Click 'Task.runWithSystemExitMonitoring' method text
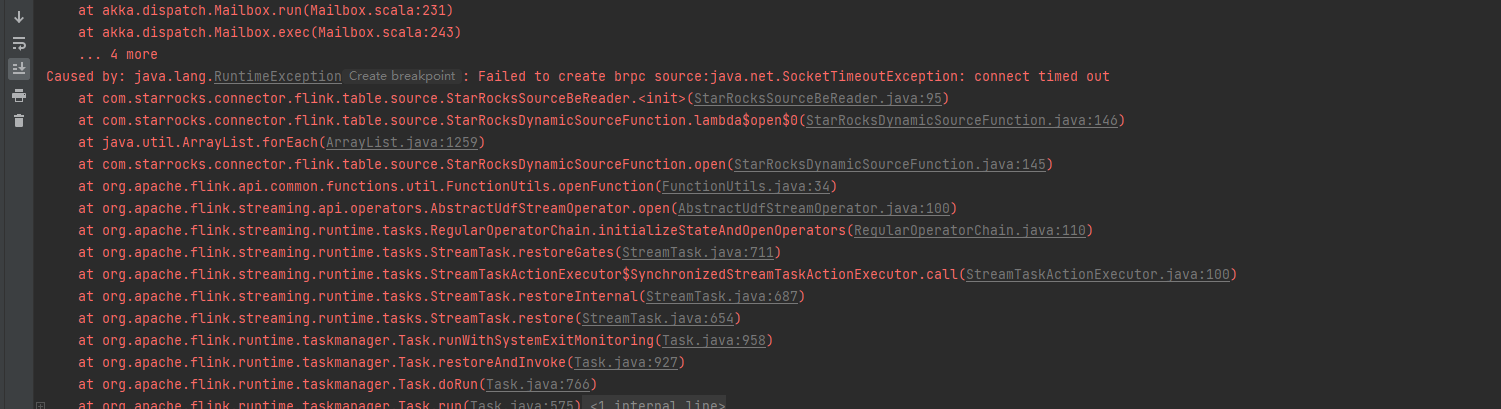This screenshot has height=409, width=1501. coord(527,340)
